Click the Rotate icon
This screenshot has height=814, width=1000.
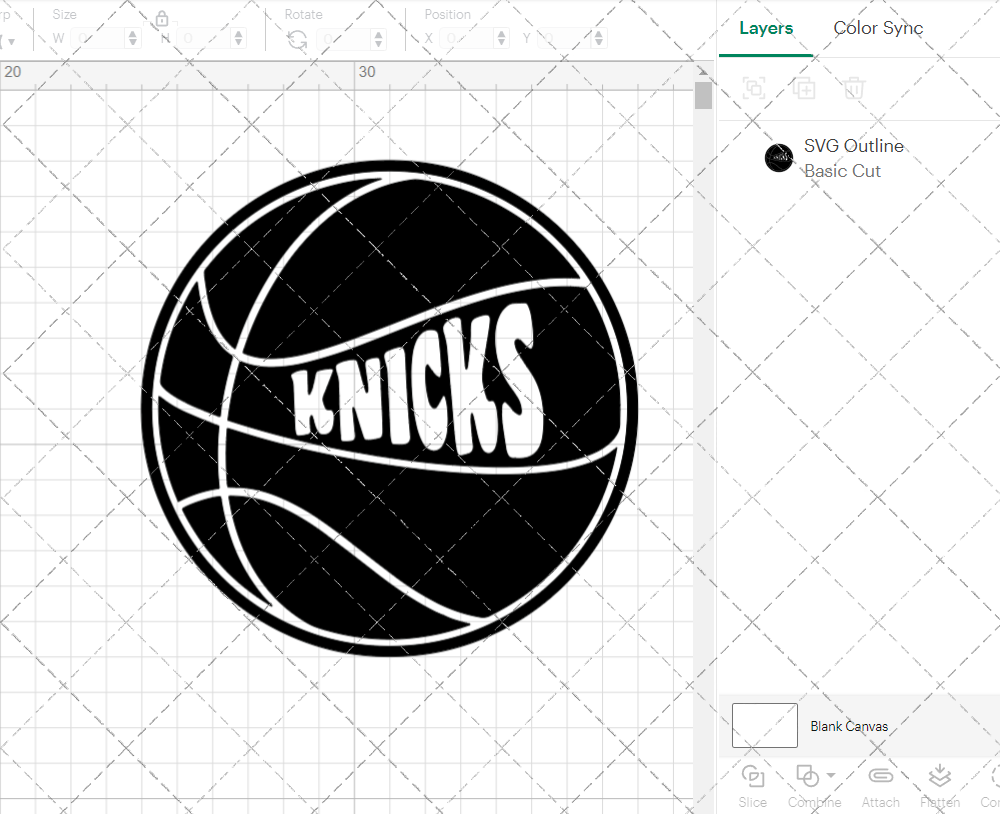coord(297,40)
